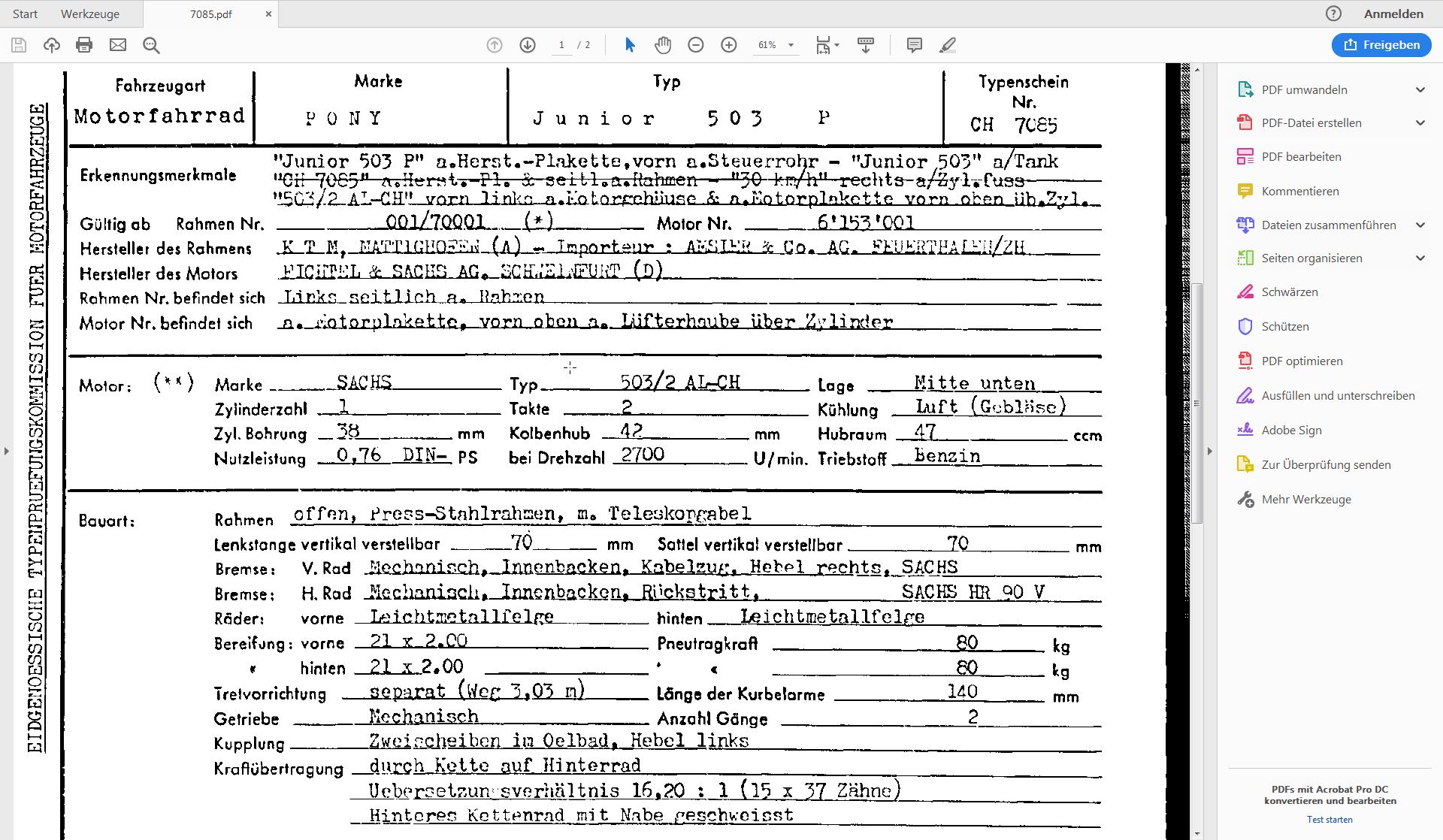Go to previous page arrow

point(495,45)
